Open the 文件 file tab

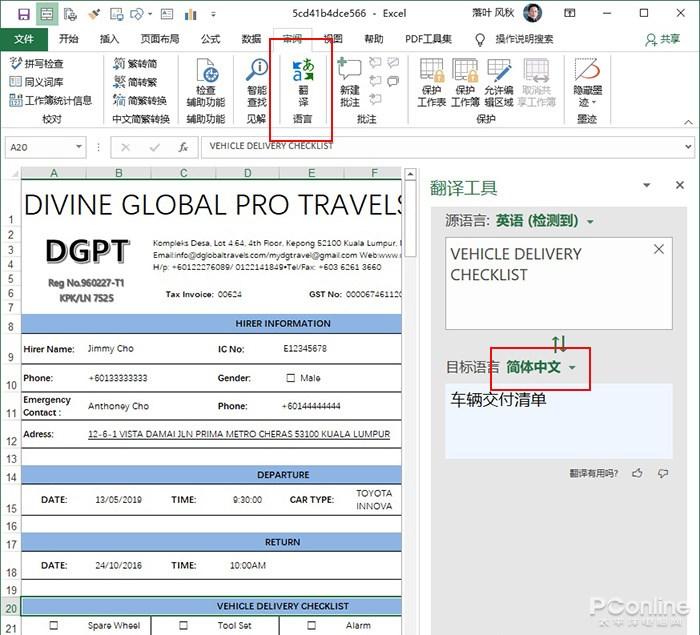pyautogui.click(x=24, y=39)
